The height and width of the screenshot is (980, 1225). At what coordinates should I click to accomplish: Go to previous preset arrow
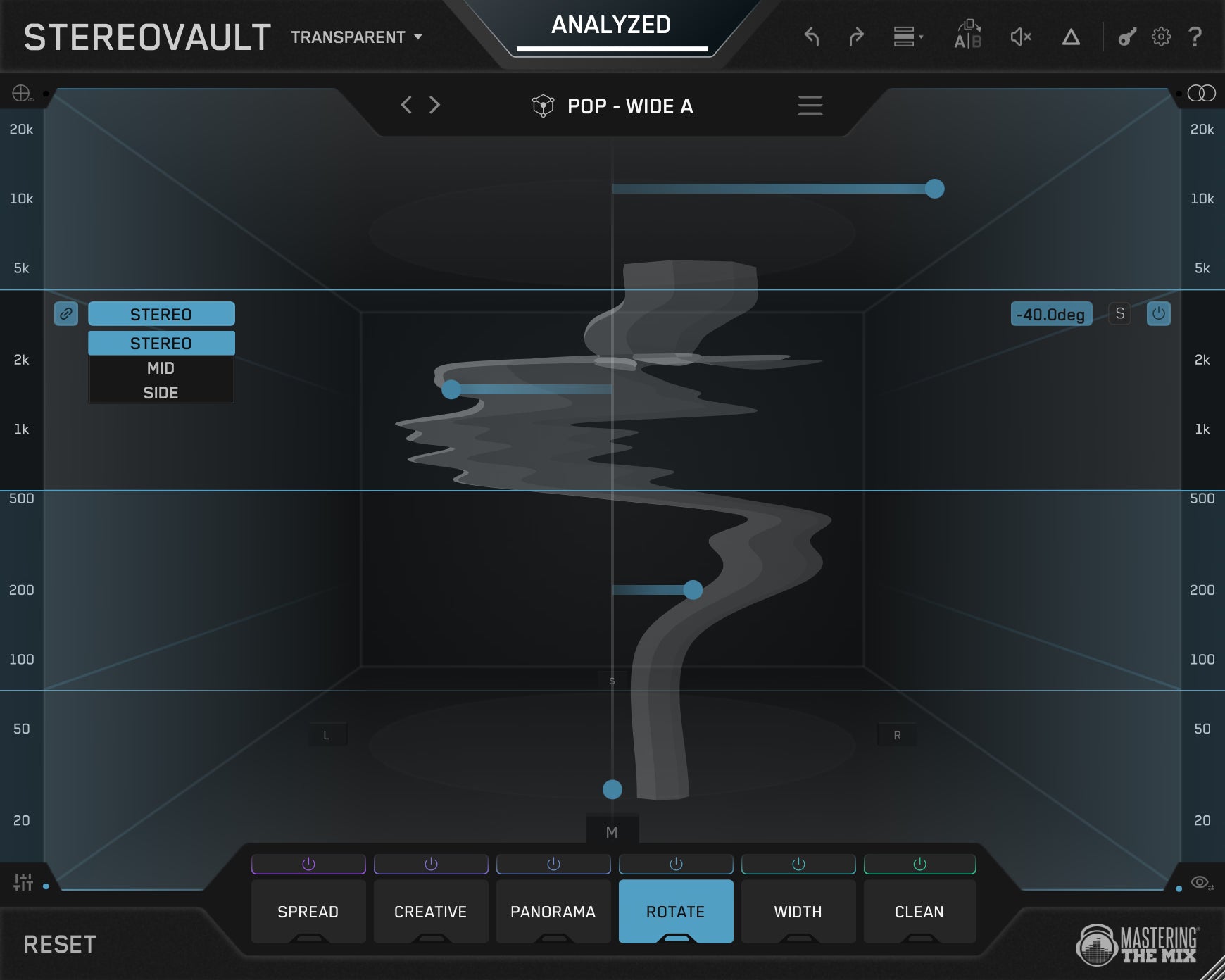click(406, 105)
